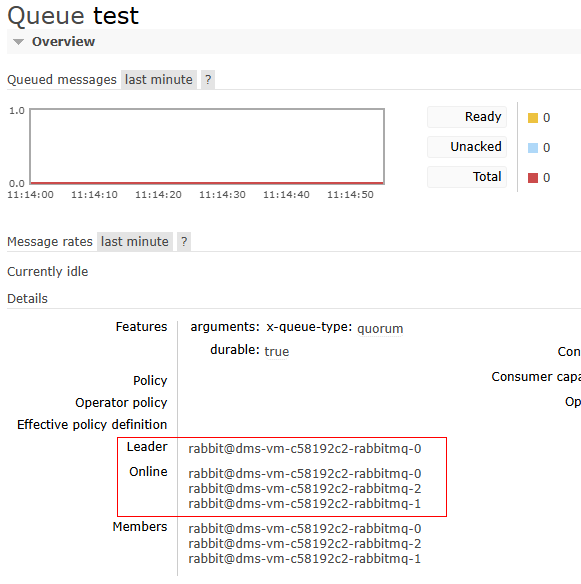Open Queued messages last minute range
581x584 pixels.
(159, 79)
